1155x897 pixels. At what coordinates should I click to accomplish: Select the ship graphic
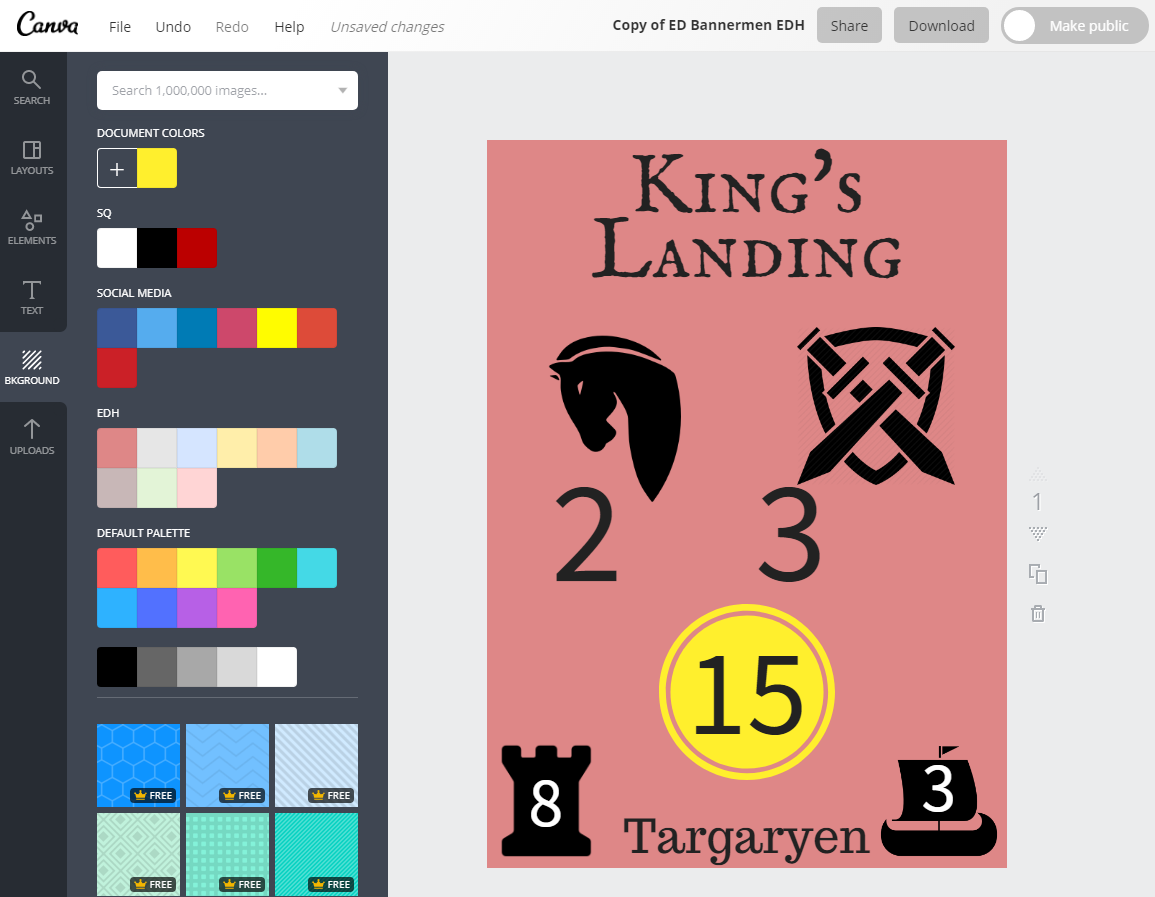click(x=939, y=801)
